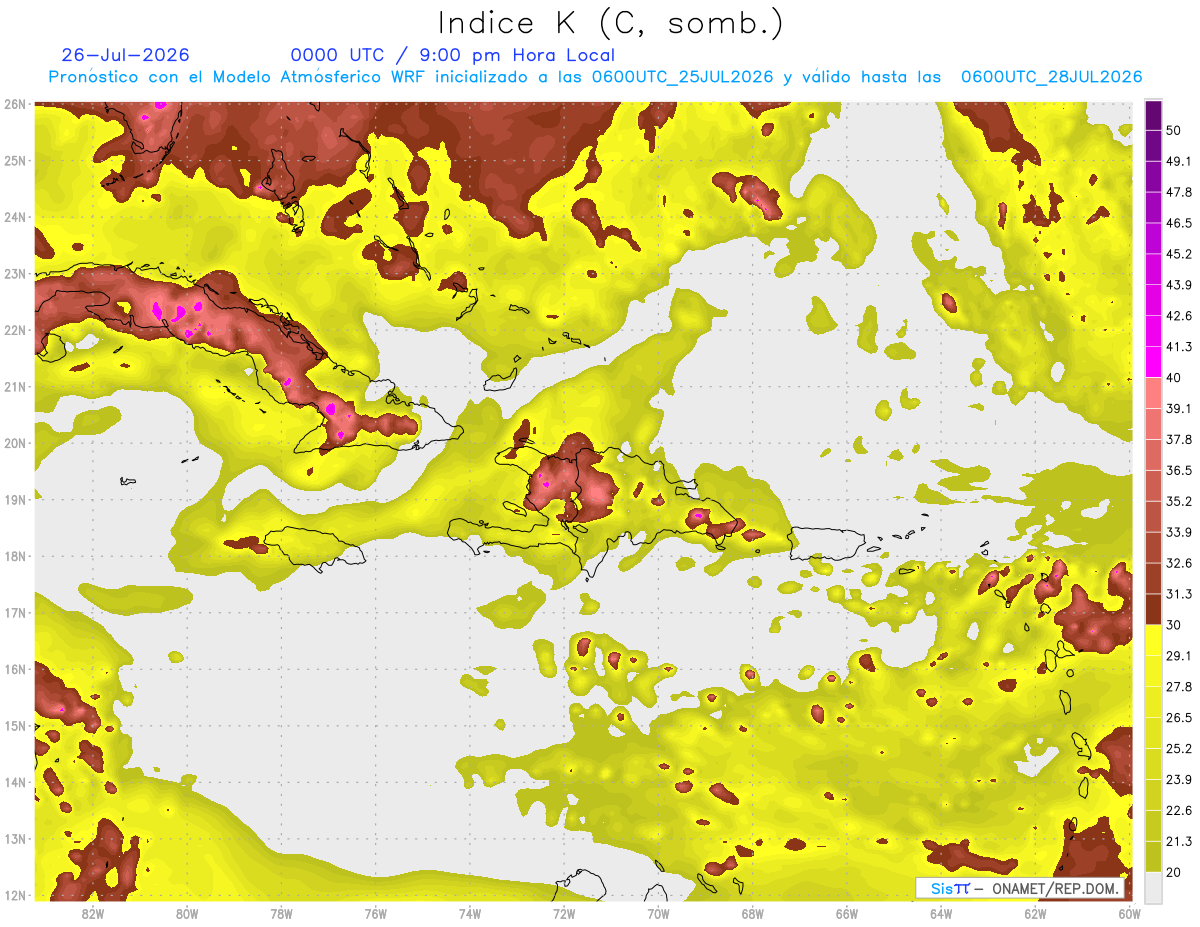The height and width of the screenshot is (927, 1200).
Task: Click "0600UTC_28JUL2026" valid-until time text
Action: coord(1052,77)
